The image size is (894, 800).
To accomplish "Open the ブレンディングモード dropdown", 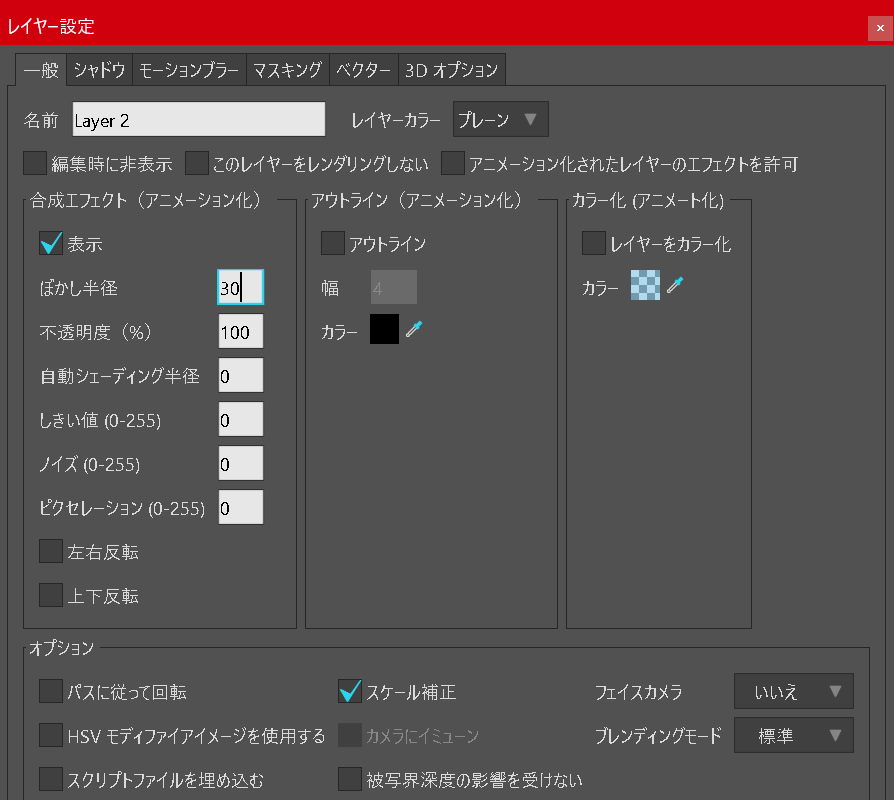I will click(793, 736).
